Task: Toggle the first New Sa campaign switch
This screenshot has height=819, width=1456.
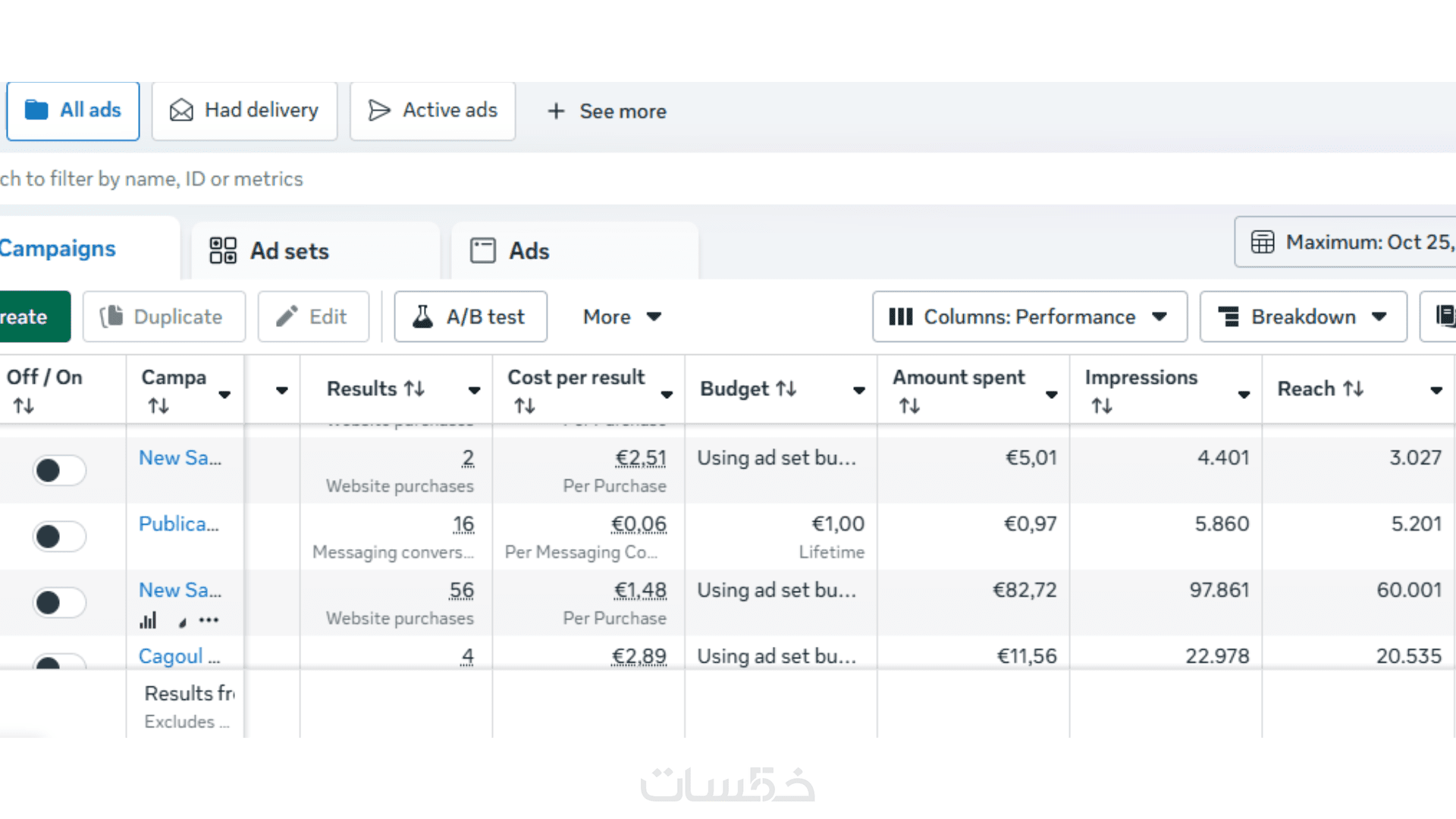Action: 59,470
